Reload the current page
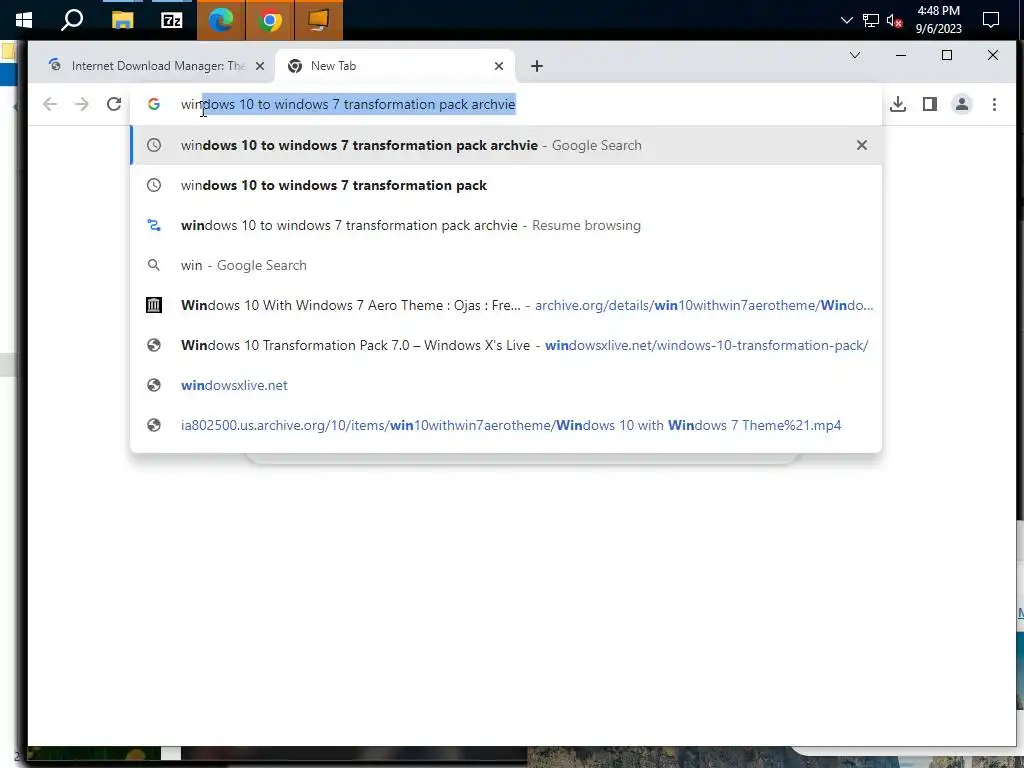Viewport: 1024px width, 768px height. point(114,104)
